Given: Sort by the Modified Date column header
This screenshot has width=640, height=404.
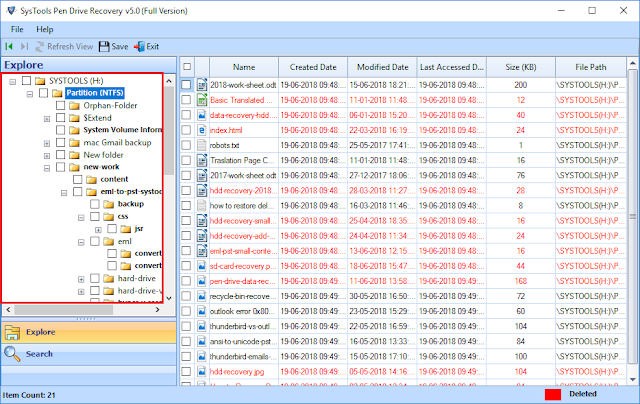Looking at the screenshot, I should (x=382, y=67).
